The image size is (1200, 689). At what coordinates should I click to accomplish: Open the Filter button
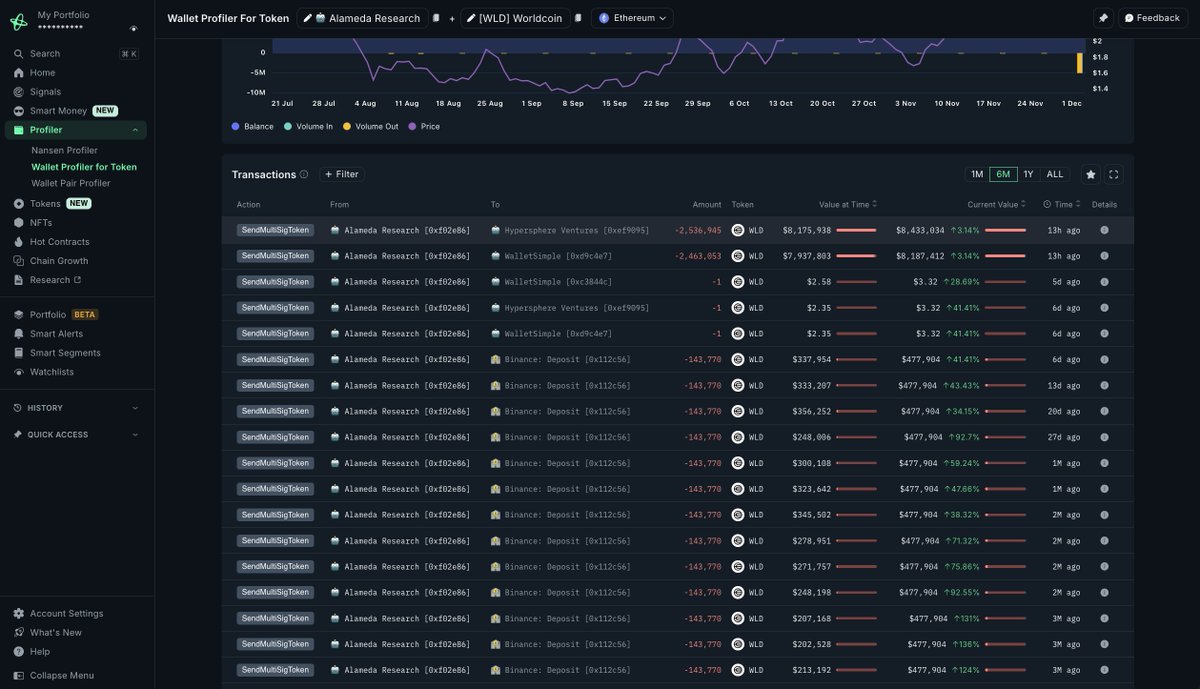click(x=342, y=174)
